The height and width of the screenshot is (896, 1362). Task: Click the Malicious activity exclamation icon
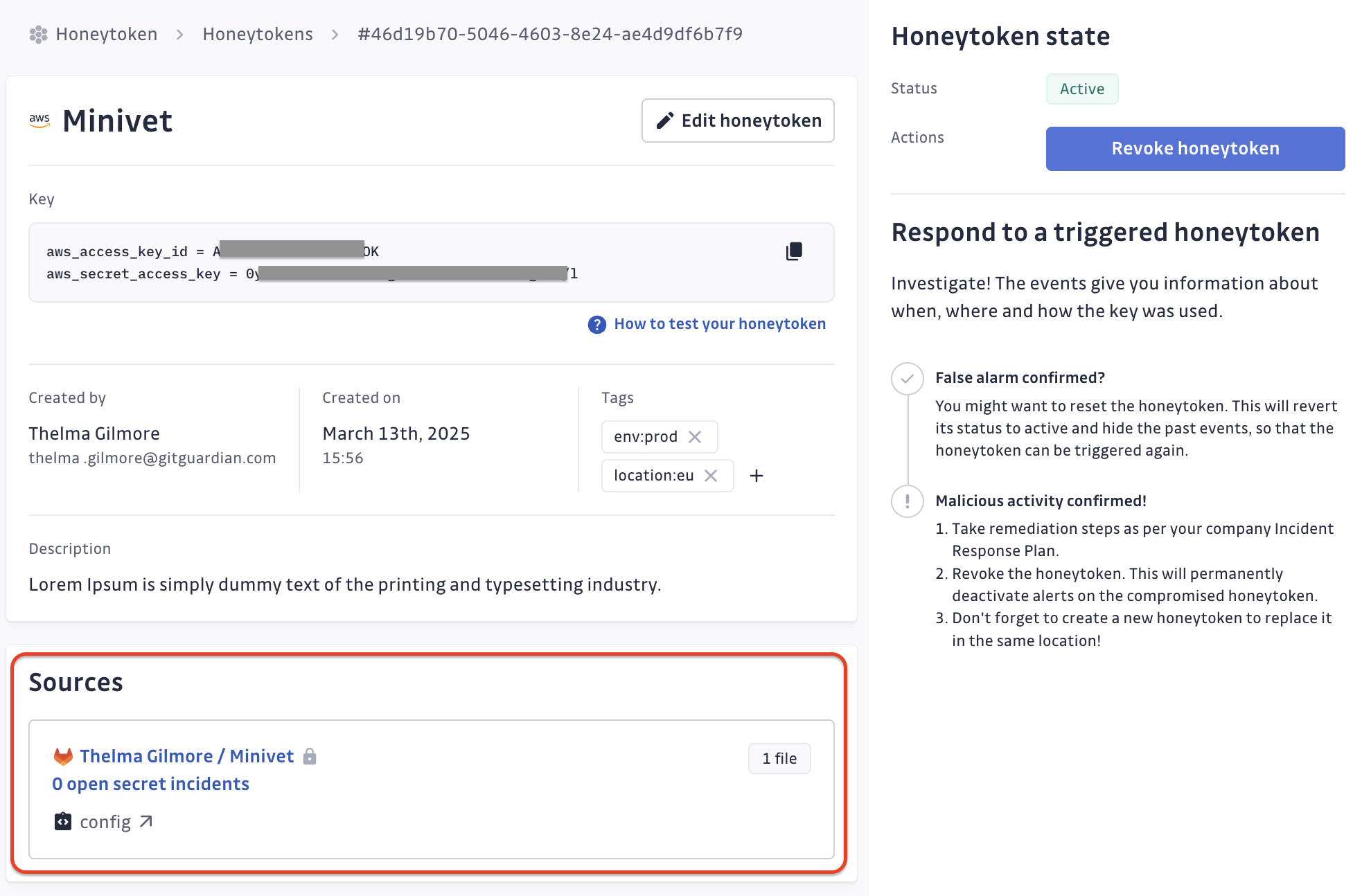point(907,501)
